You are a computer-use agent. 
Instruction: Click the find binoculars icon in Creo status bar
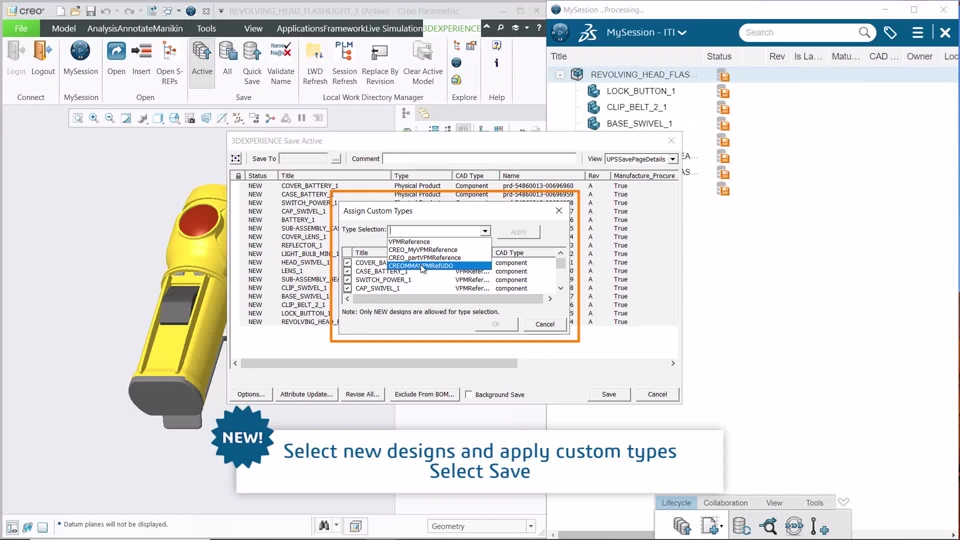(x=324, y=525)
